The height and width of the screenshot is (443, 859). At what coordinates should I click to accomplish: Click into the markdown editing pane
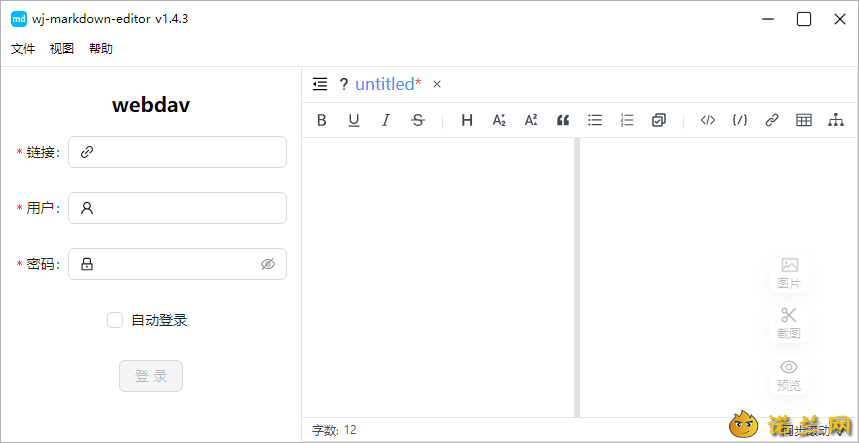[x=438, y=277]
